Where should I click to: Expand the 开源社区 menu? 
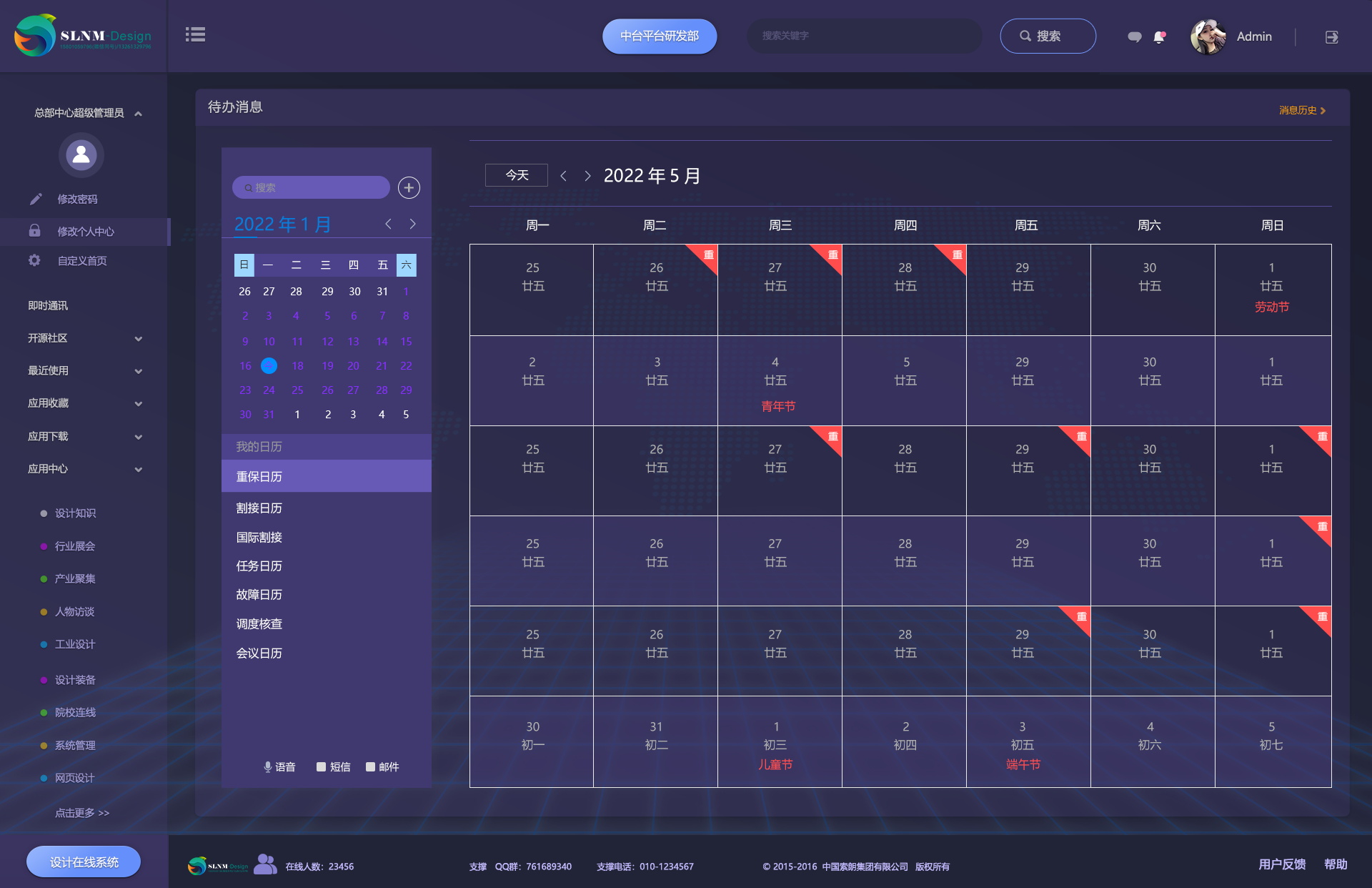[138, 338]
